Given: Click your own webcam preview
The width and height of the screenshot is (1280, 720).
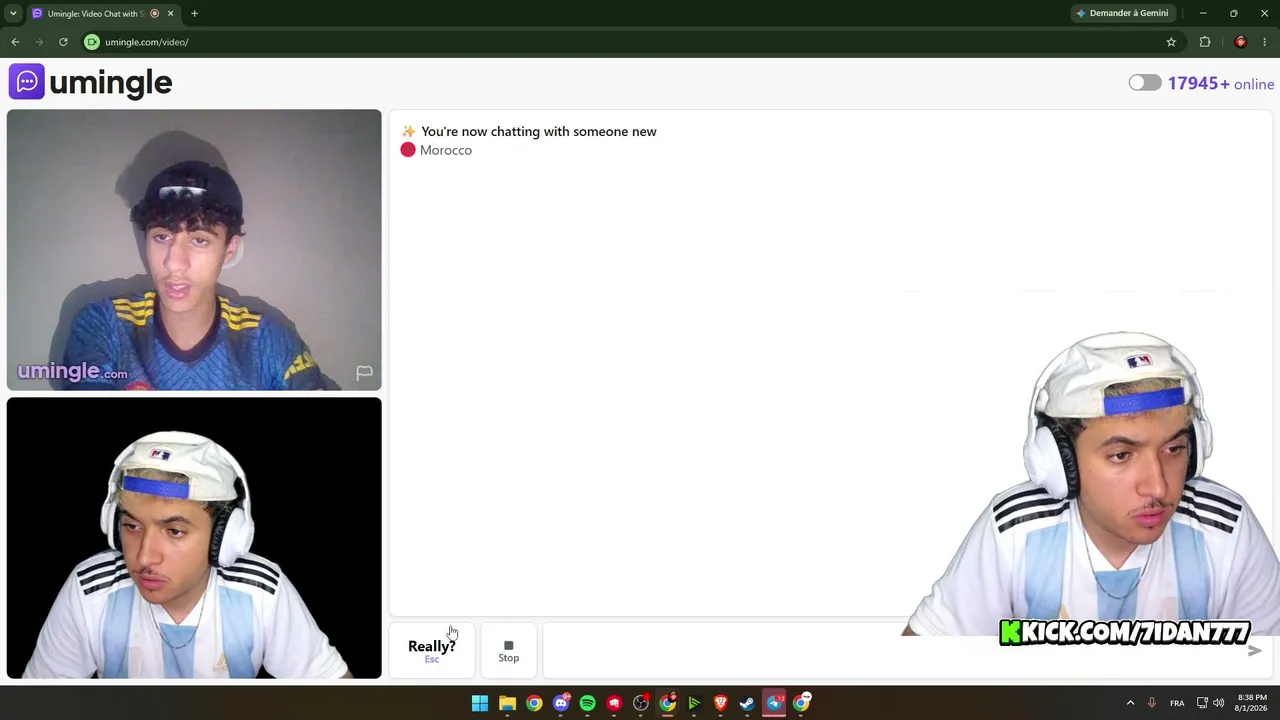Looking at the screenshot, I should point(194,538).
